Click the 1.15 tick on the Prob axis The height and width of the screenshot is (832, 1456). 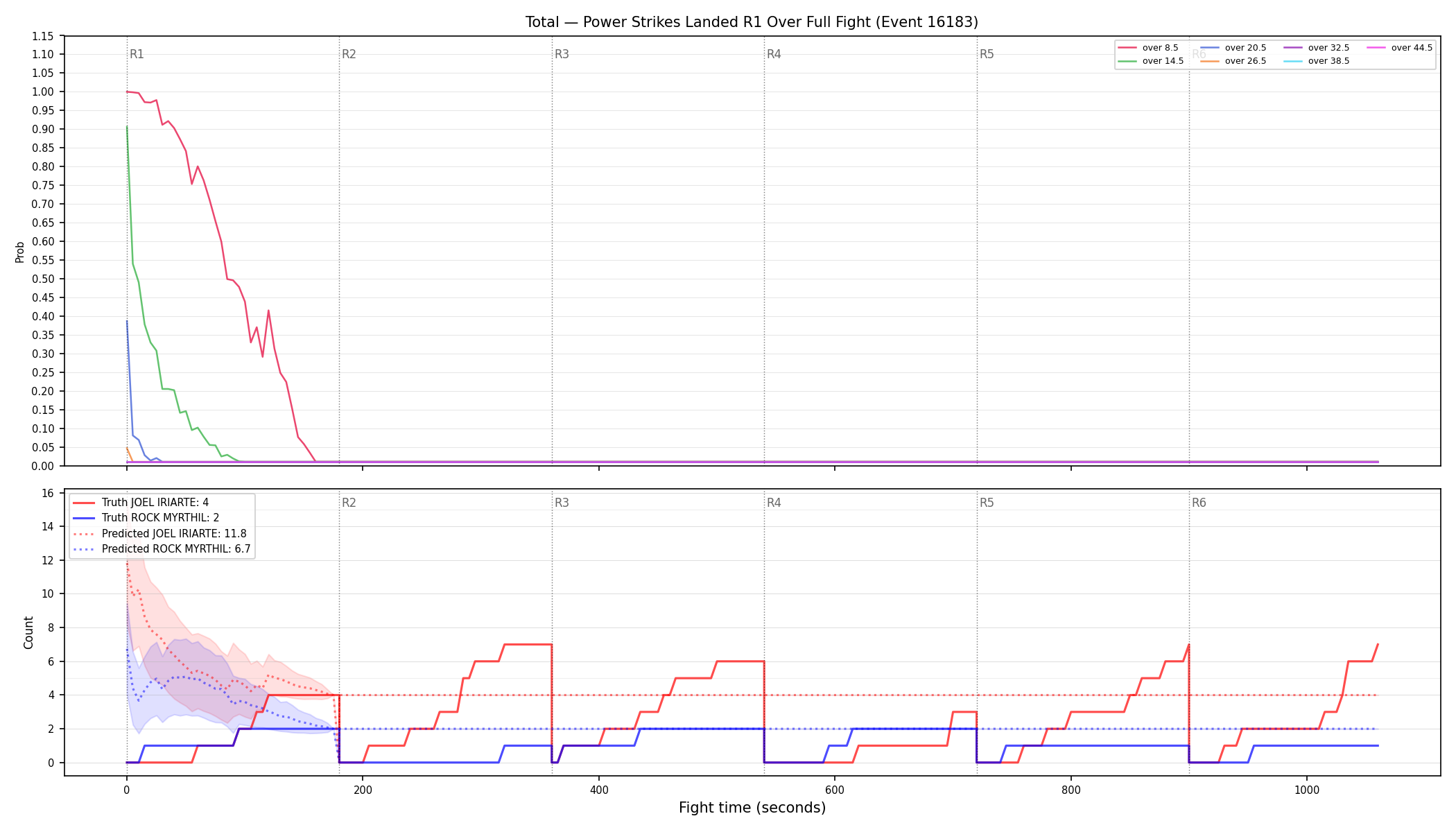43,36
